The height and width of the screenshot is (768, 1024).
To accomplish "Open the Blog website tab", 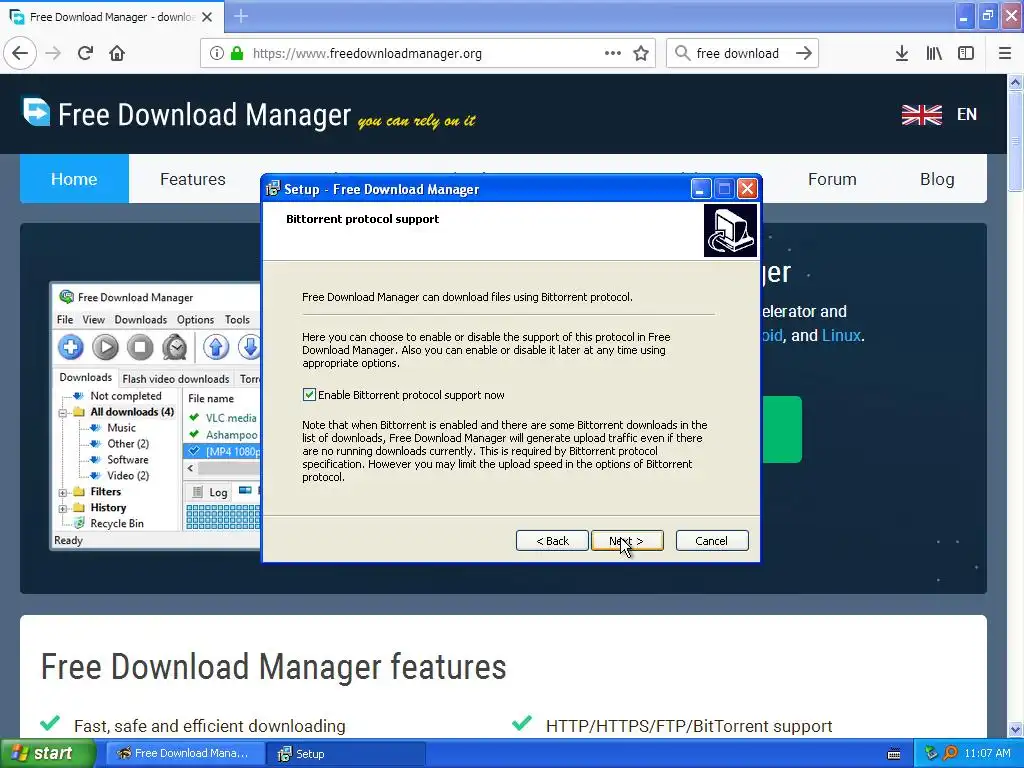I will click(x=937, y=179).
